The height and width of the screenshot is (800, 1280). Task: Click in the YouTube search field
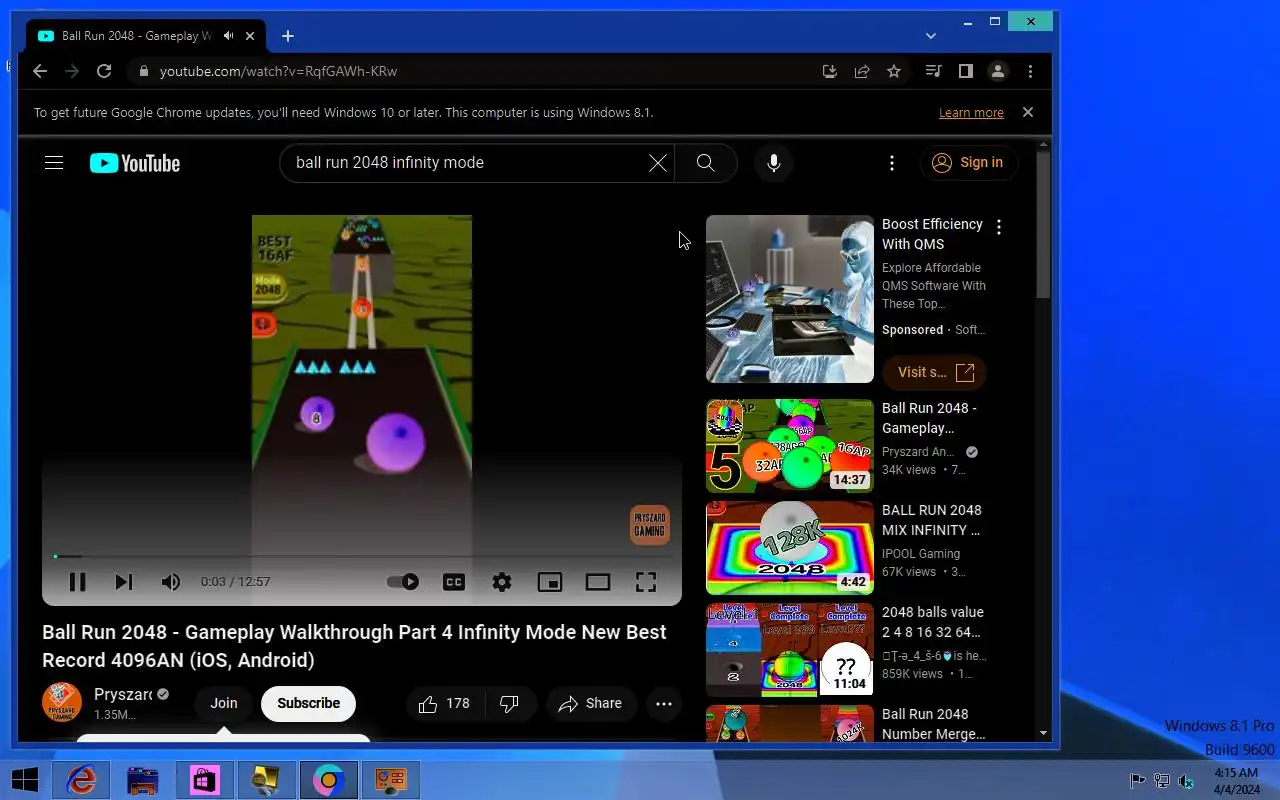coord(470,163)
